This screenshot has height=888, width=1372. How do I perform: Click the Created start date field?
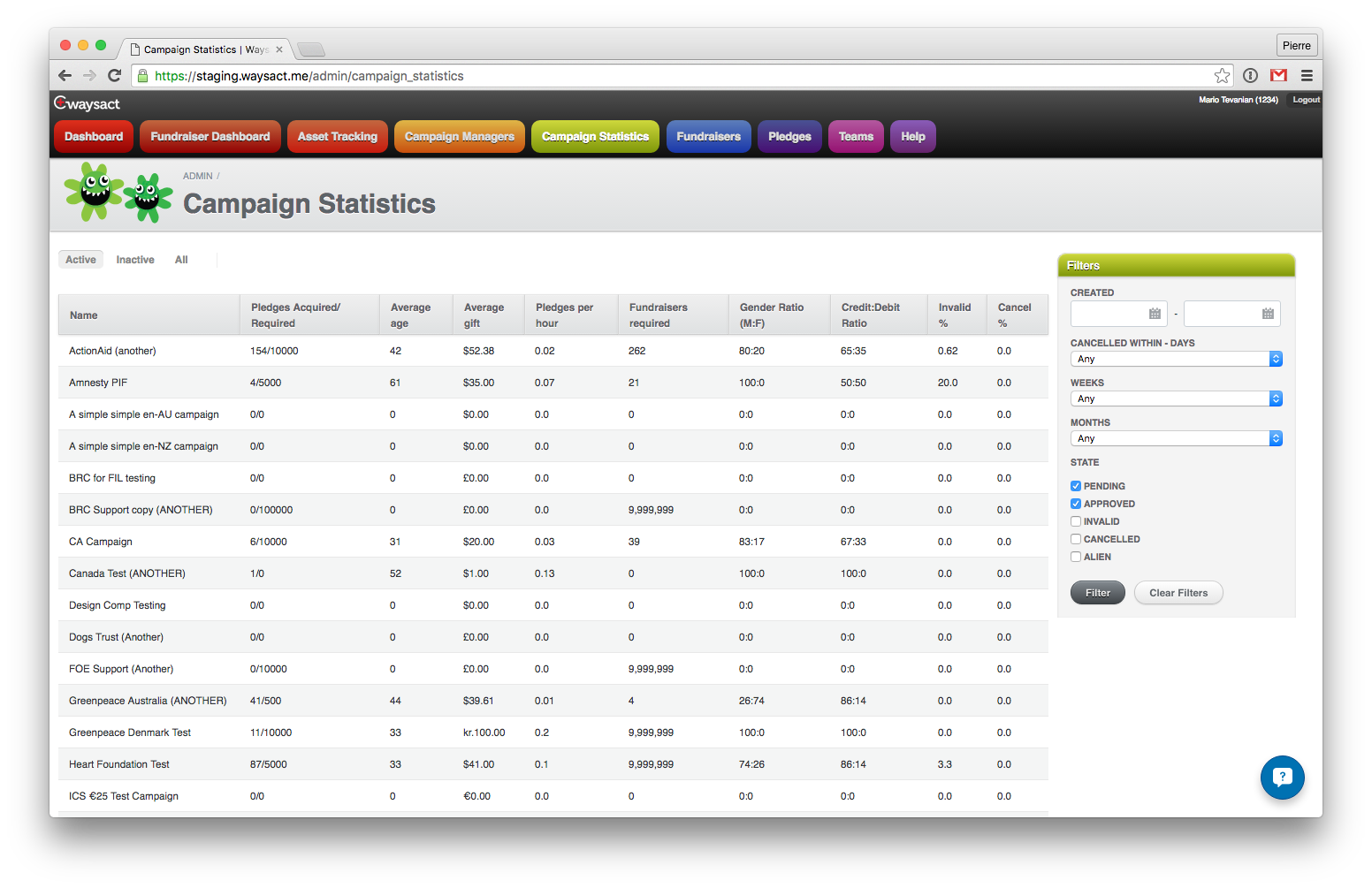pyautogui.click(x=1118, y=314)
